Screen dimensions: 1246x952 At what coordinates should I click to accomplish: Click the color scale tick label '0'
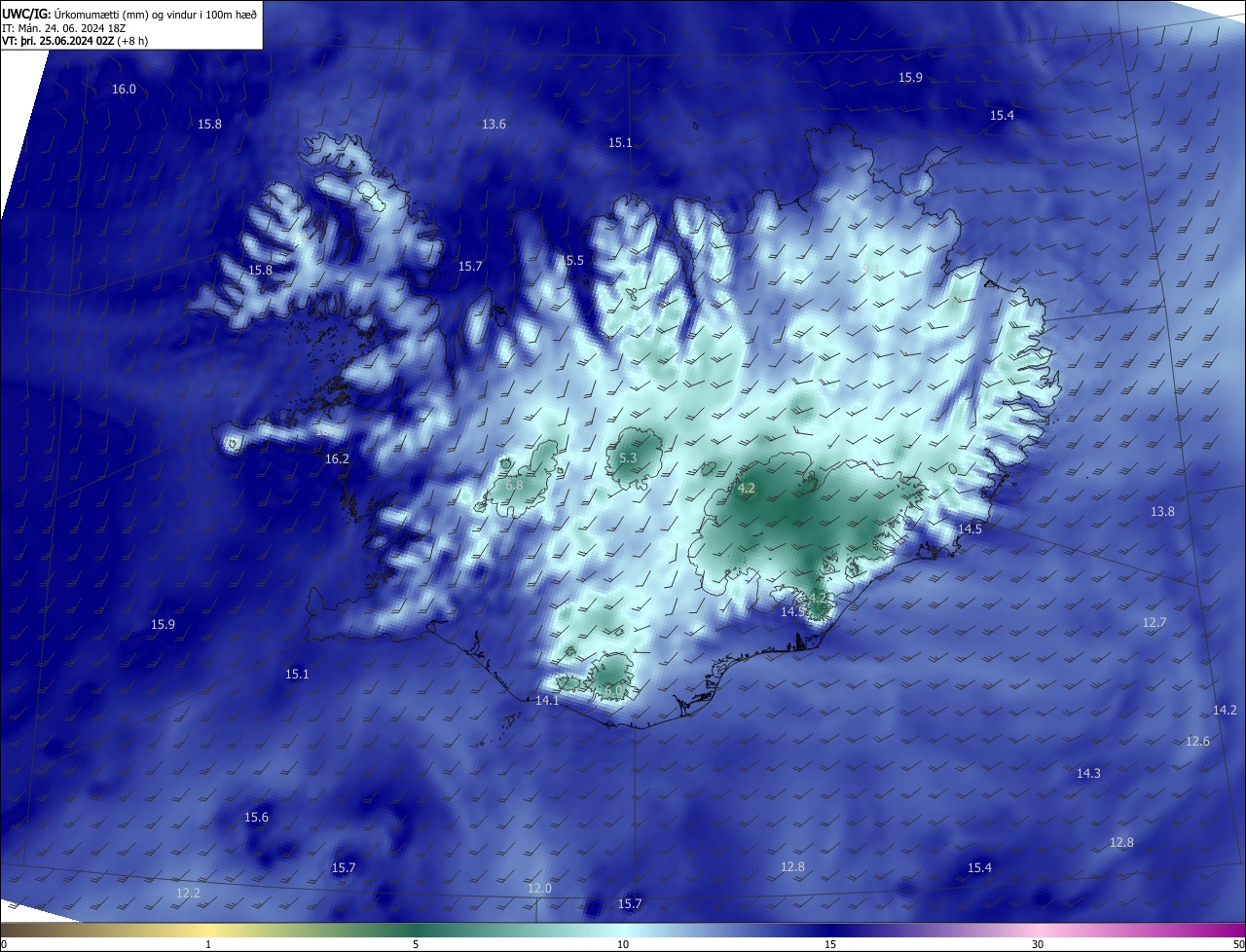pyautogui.click(x=4, y=944)
